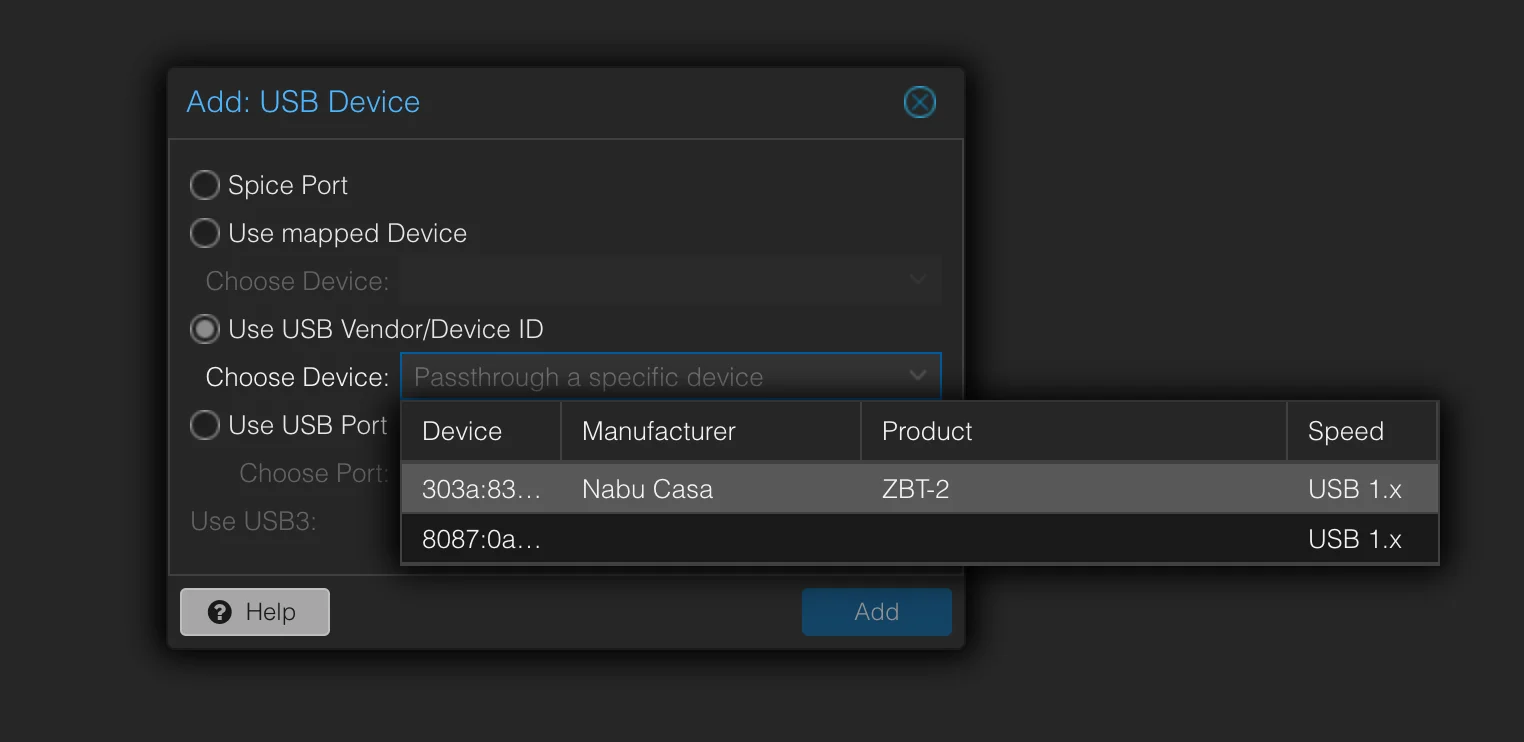Select the Spice Port radio button

205,185
